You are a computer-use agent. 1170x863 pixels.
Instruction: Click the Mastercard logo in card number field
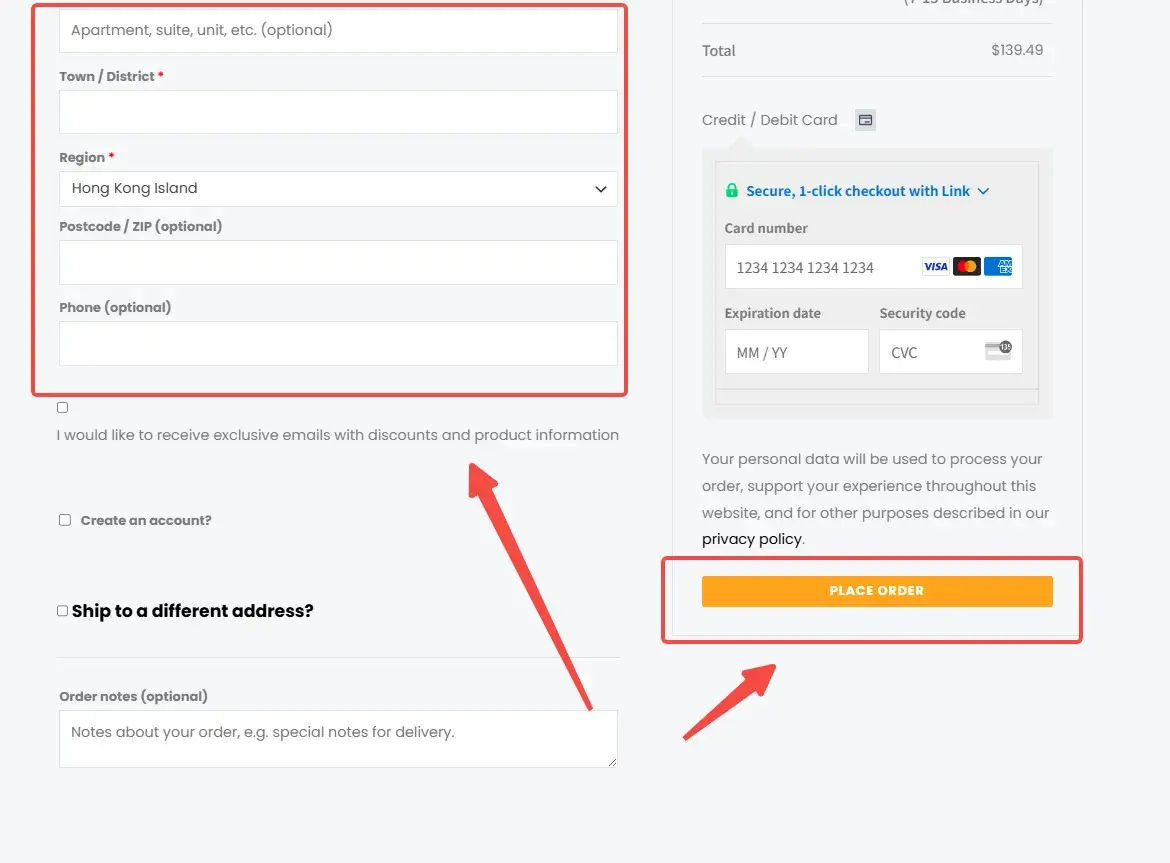pos(967,266)
